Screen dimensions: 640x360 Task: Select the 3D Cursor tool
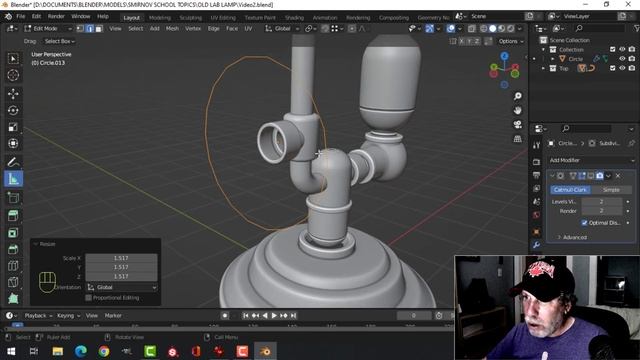click(13, 75)
